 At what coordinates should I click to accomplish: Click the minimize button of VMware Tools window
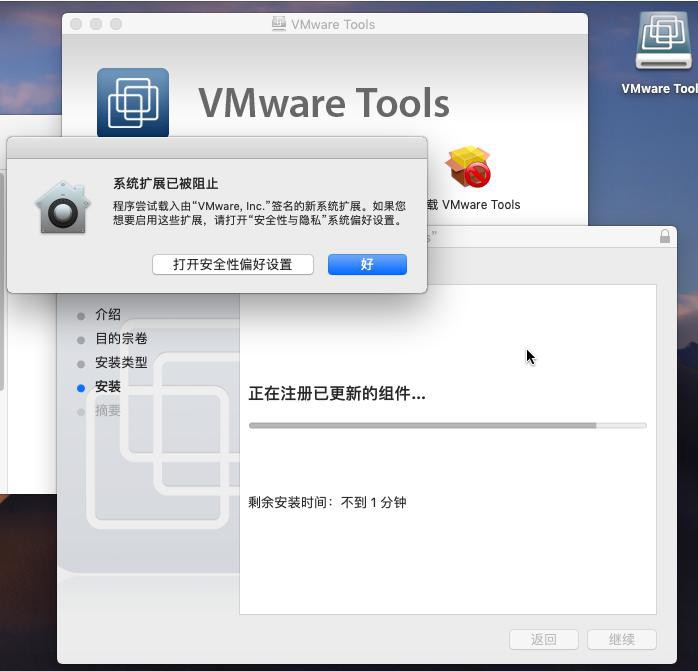tap(96, 24)
